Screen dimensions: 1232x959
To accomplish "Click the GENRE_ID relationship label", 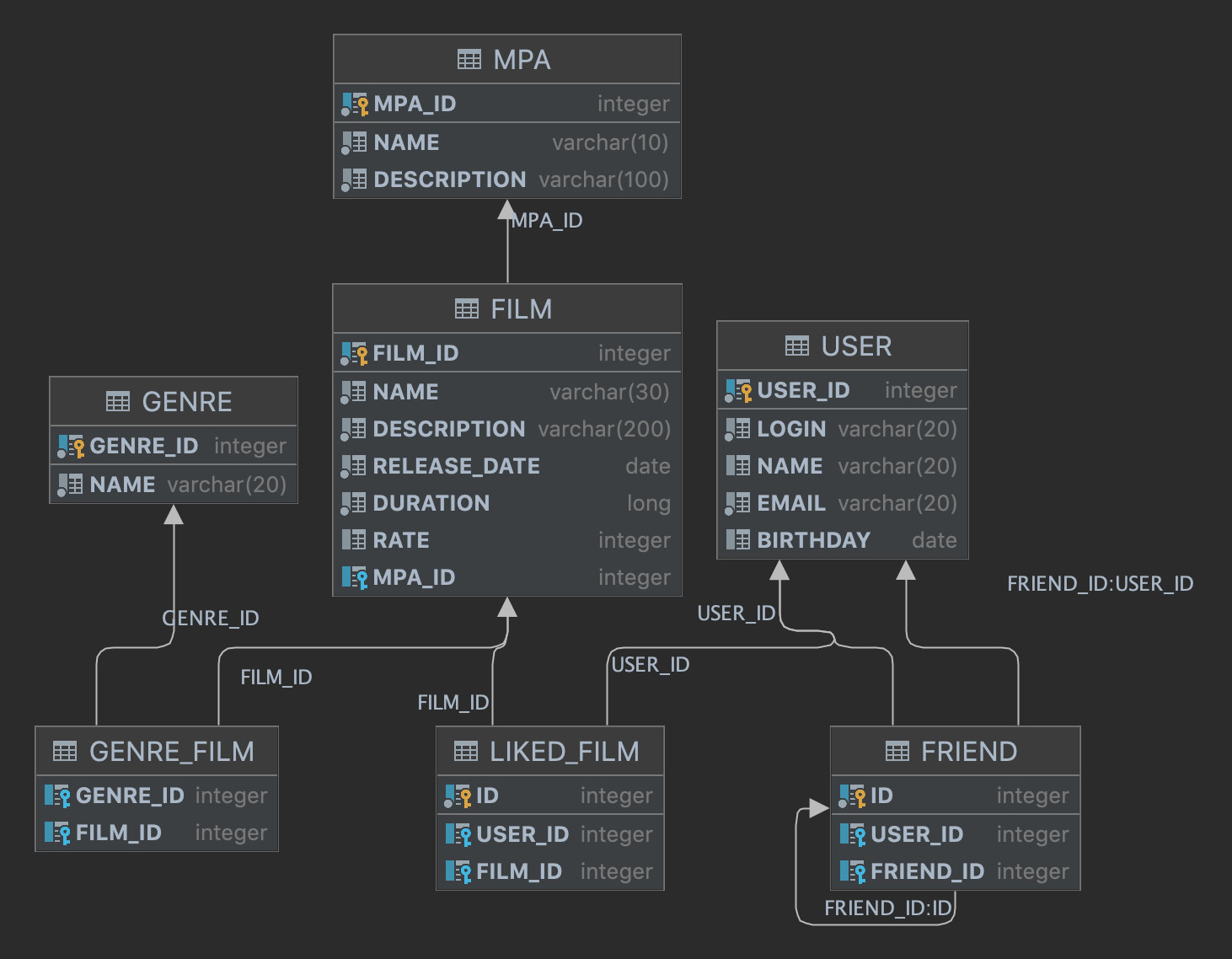I will pos(211,619).
